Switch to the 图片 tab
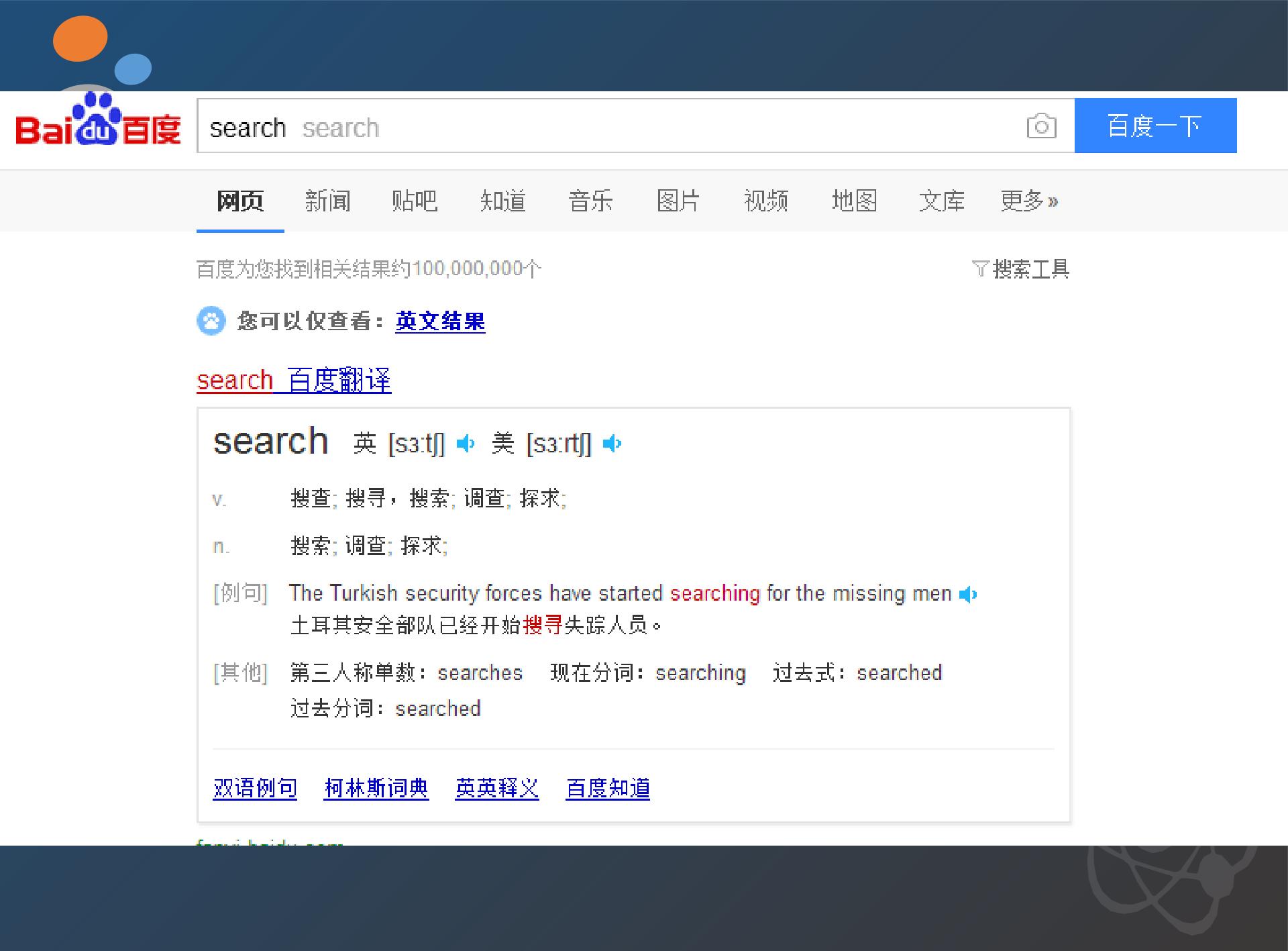The height and width of the screenshot is (951, 1288). [x=678, y=201]
